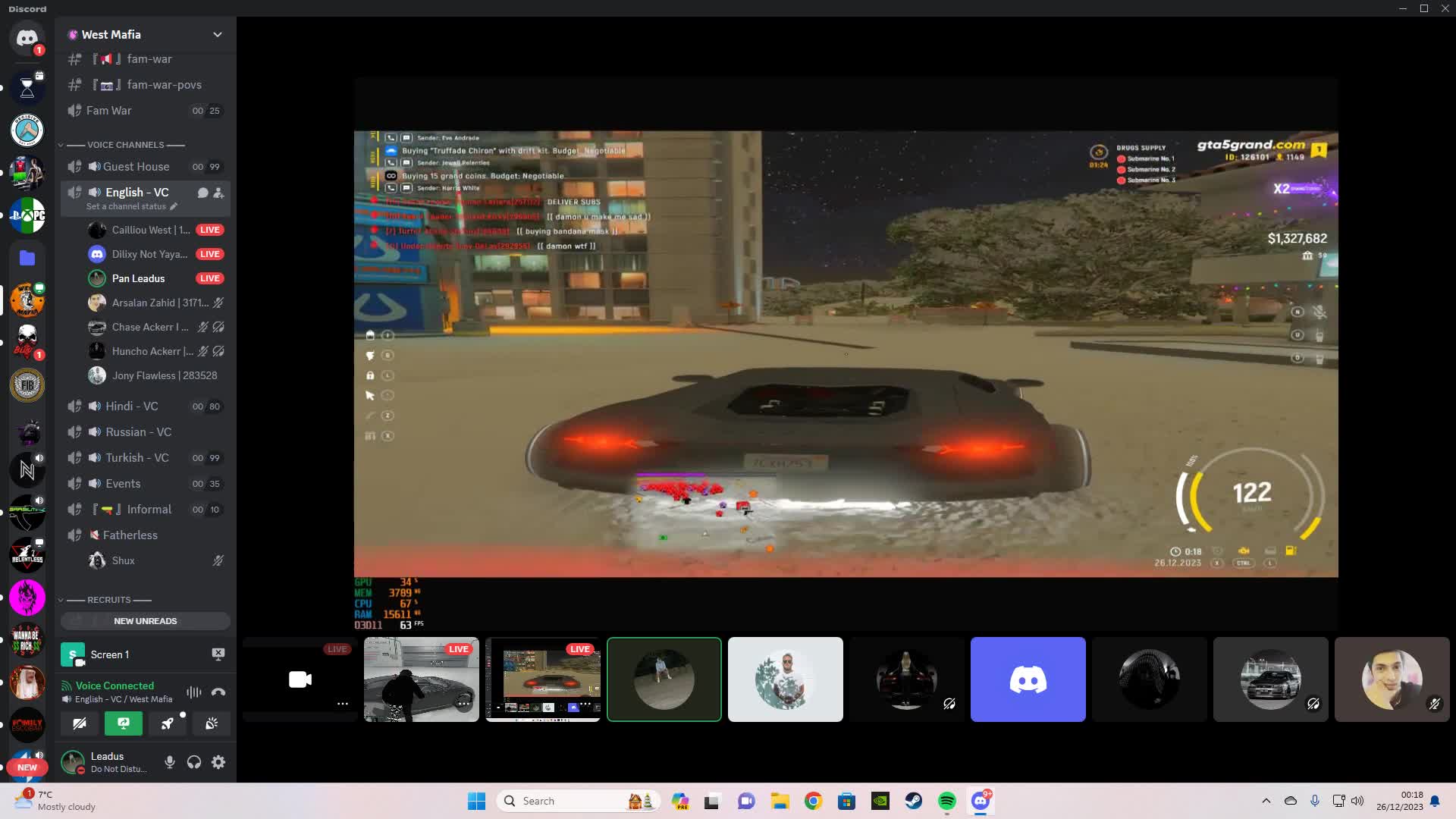Open text chat for English - VC
The image size is (1456, 819).
(x=202, y=193)
